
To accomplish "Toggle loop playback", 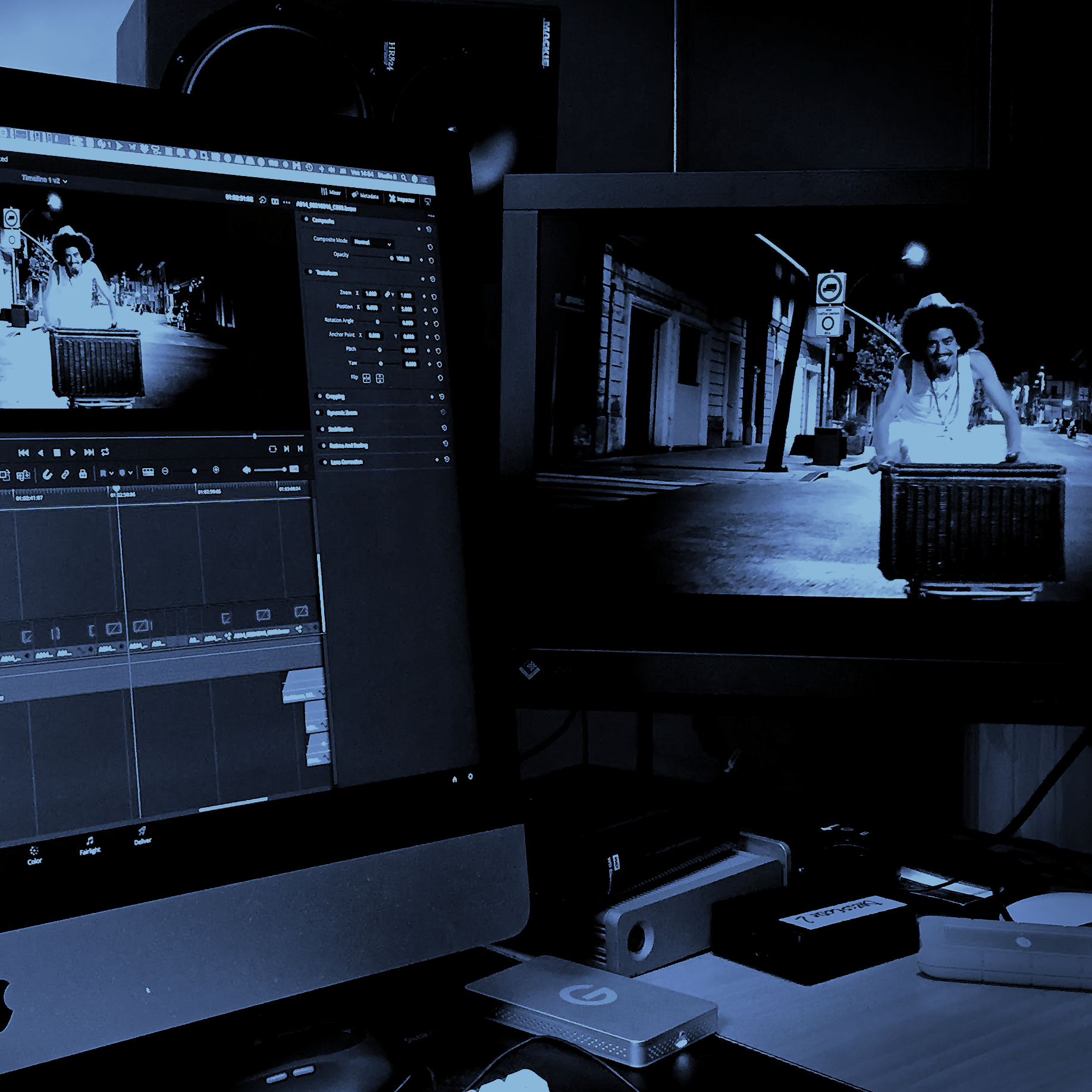I will tap(105, 452).
